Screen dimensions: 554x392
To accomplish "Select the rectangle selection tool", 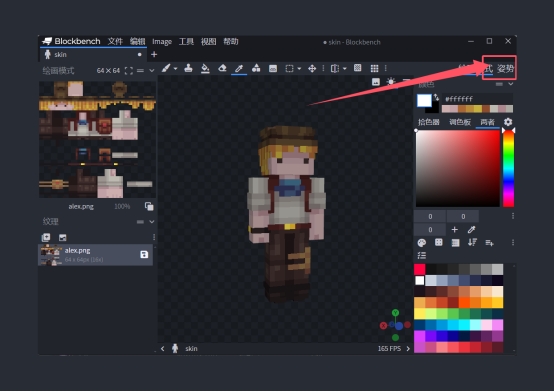I will coord(289,69).
